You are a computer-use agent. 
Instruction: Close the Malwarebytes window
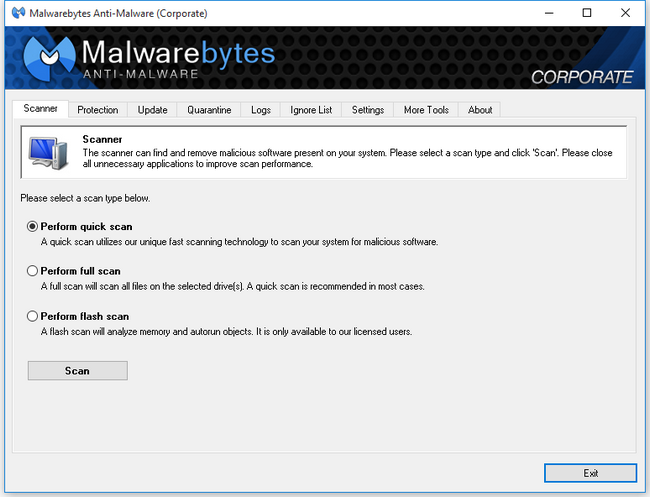(x=626, y=13)
